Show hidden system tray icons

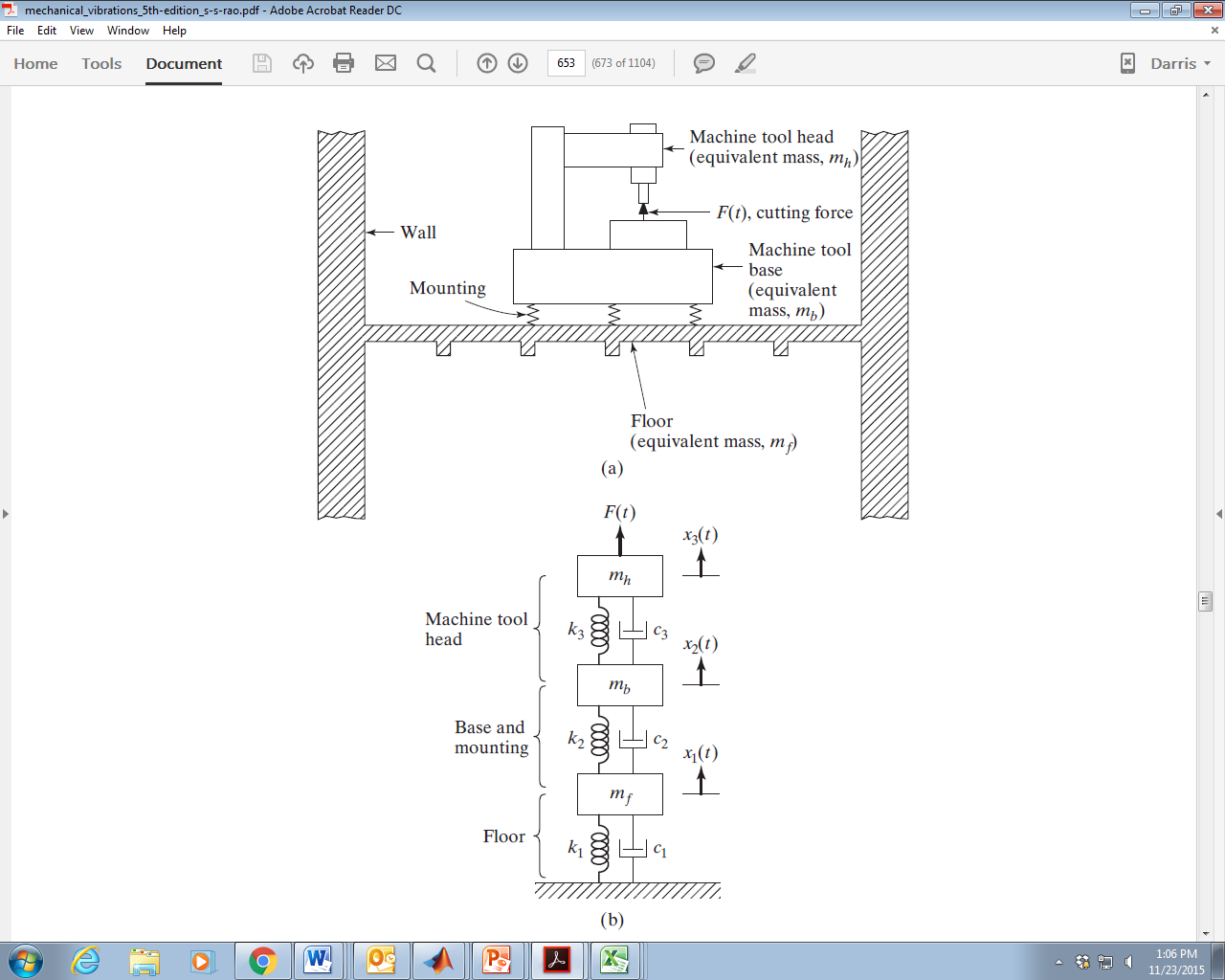1059,963
